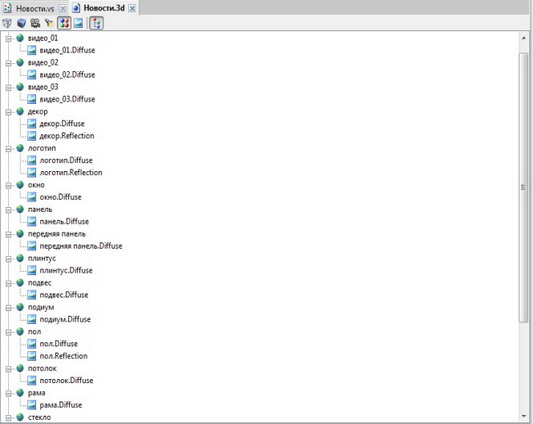533x424 pixels.
Task: Click the wireframe mesh toolbar icon
Action: pos(7,23)
